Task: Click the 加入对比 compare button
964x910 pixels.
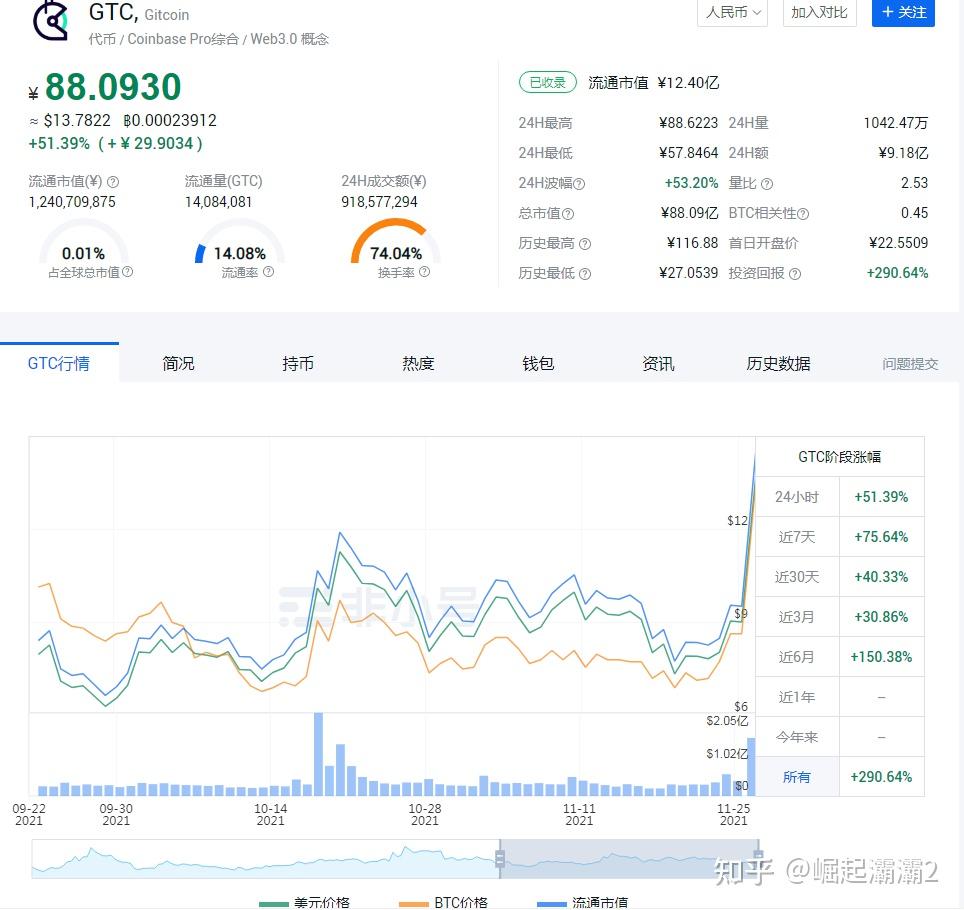Action: tap(818, 13)
